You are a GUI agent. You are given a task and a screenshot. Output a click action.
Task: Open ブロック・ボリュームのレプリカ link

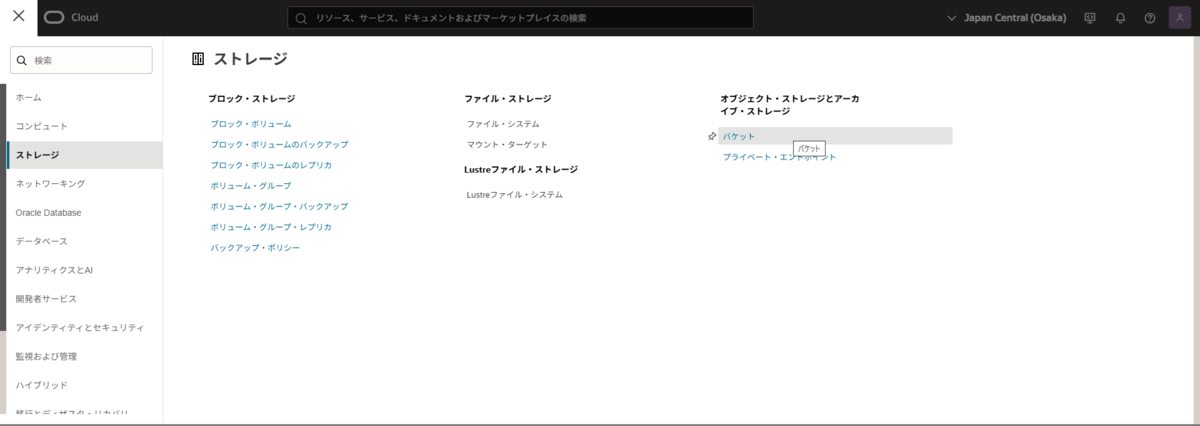pos(271,165)
